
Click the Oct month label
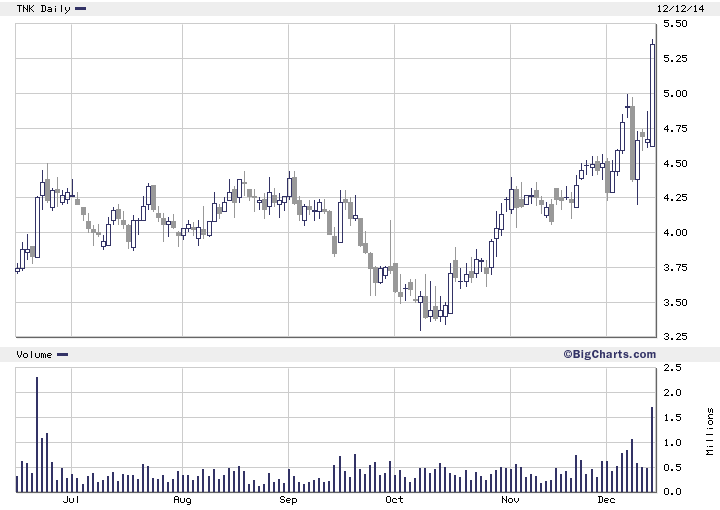(x=394, y=499)
